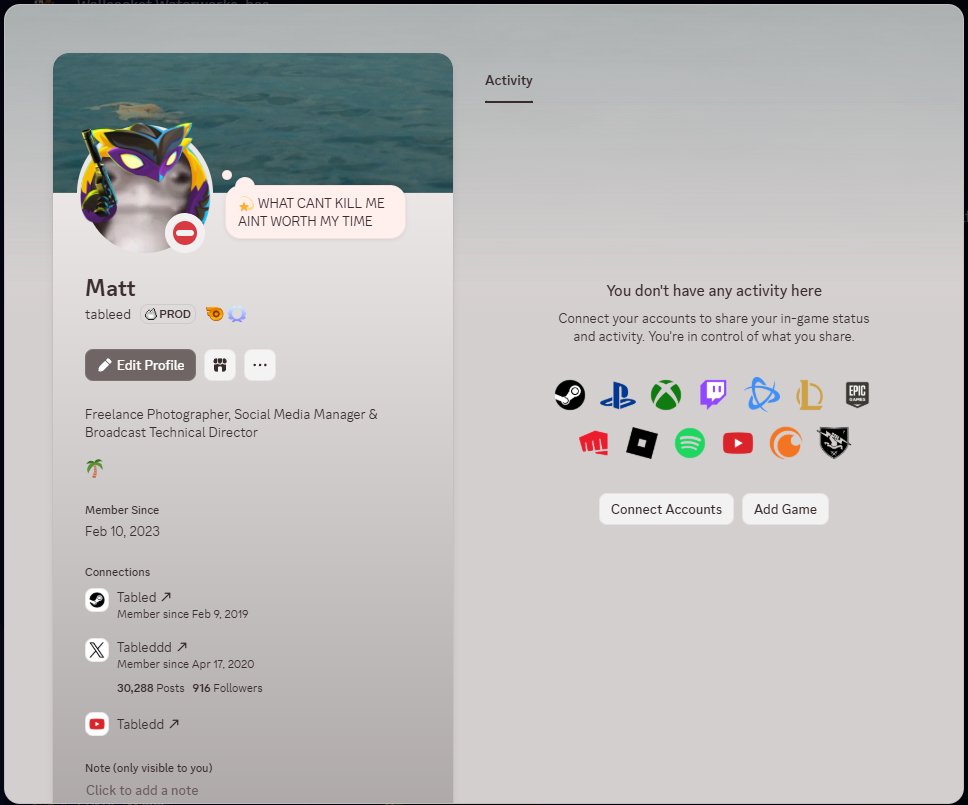Image resolution: width=968 pixels, height=805 pixels.
Task: Click Connect Accounts button
Action: coord(666,509)
